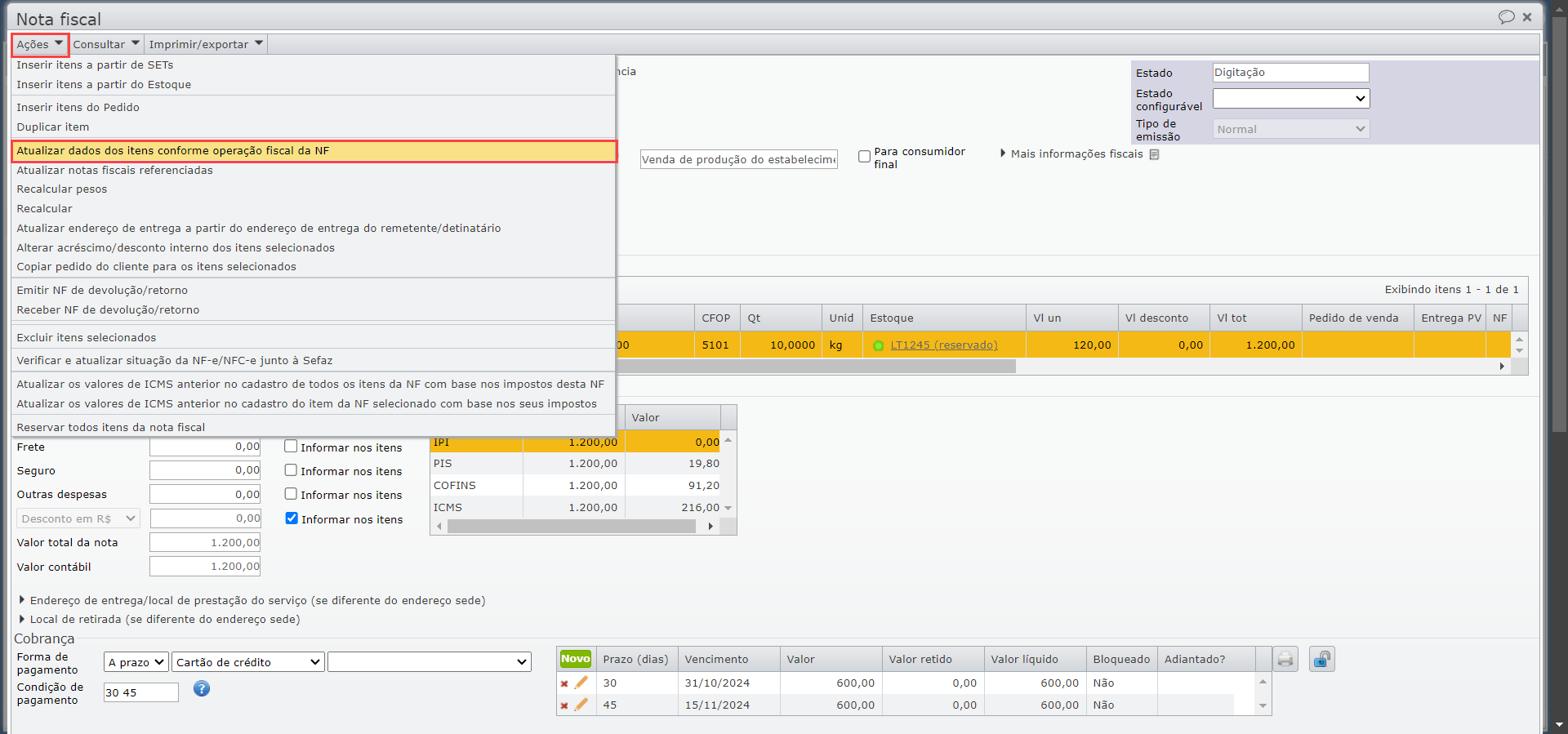
Task: Click the items table horizontal scrollbar
Action: (x=817, y=367)
